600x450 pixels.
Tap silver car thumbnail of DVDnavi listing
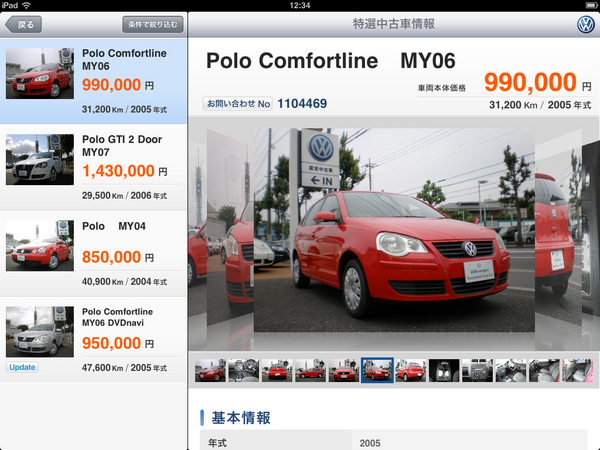pos(40,332)
